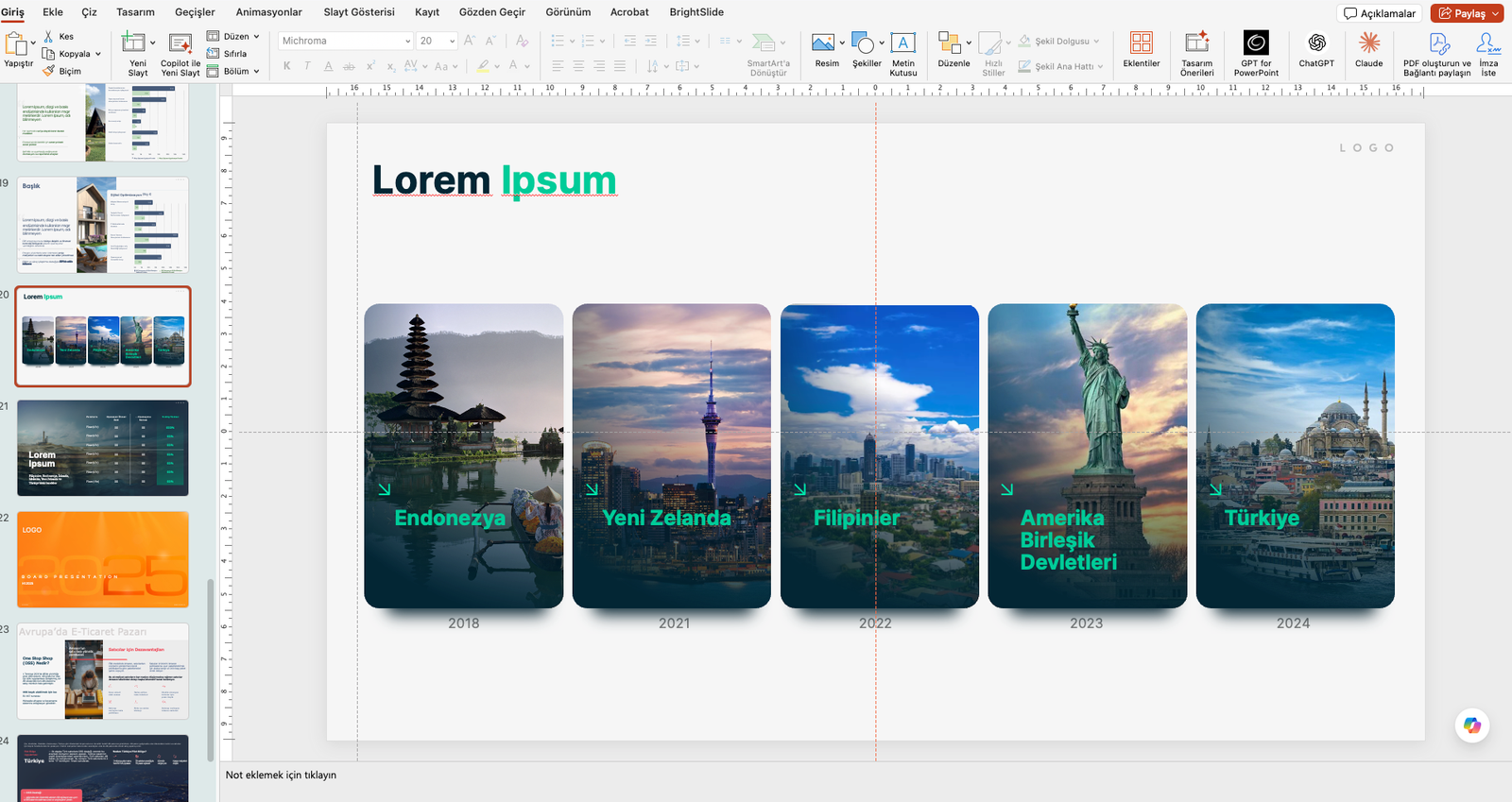Open the Gözden Geçir review tab
Image resolution: width=1512 pixels, height=802 pixels.
tap(492, 12)
